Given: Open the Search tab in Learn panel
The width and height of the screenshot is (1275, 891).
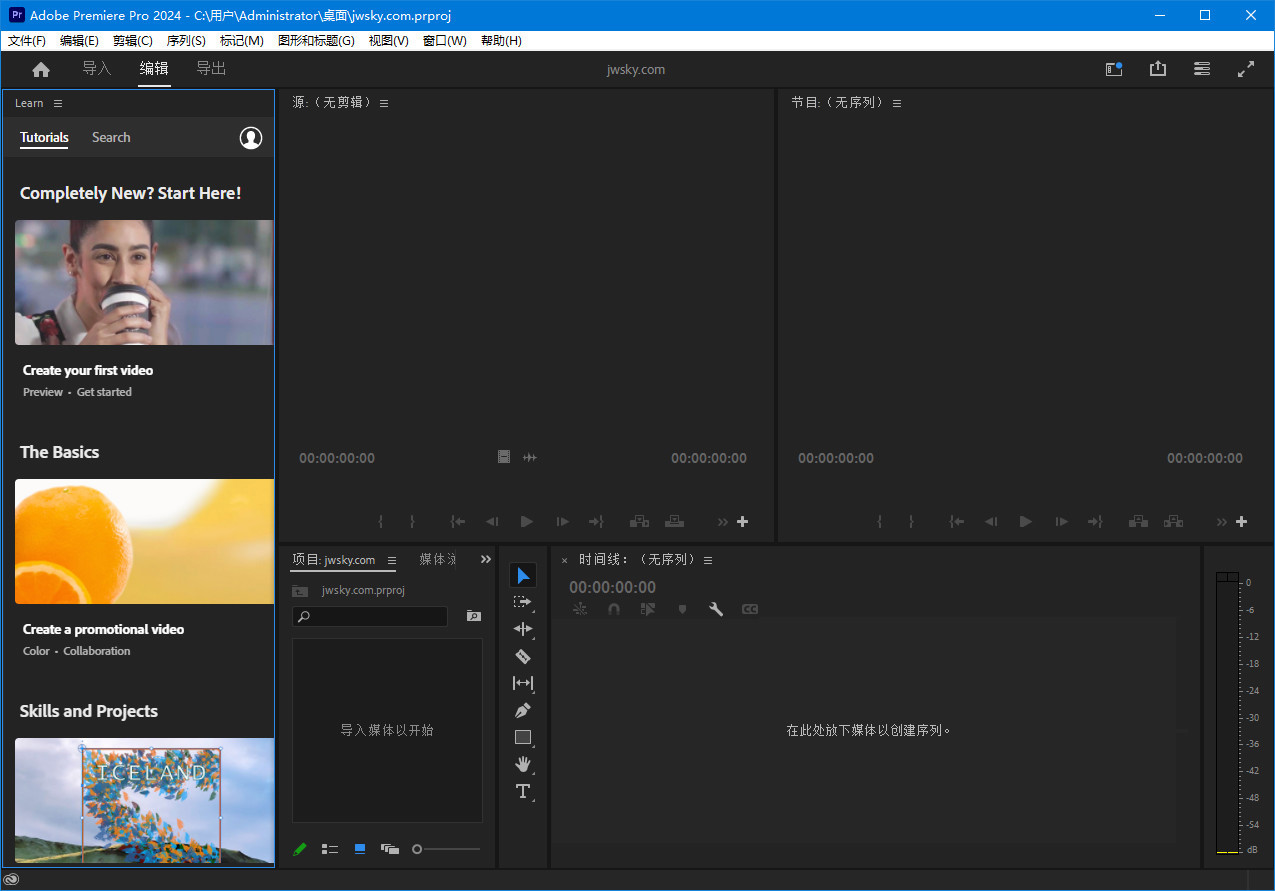Looking at the screenshot, I should tap(111, 138).
